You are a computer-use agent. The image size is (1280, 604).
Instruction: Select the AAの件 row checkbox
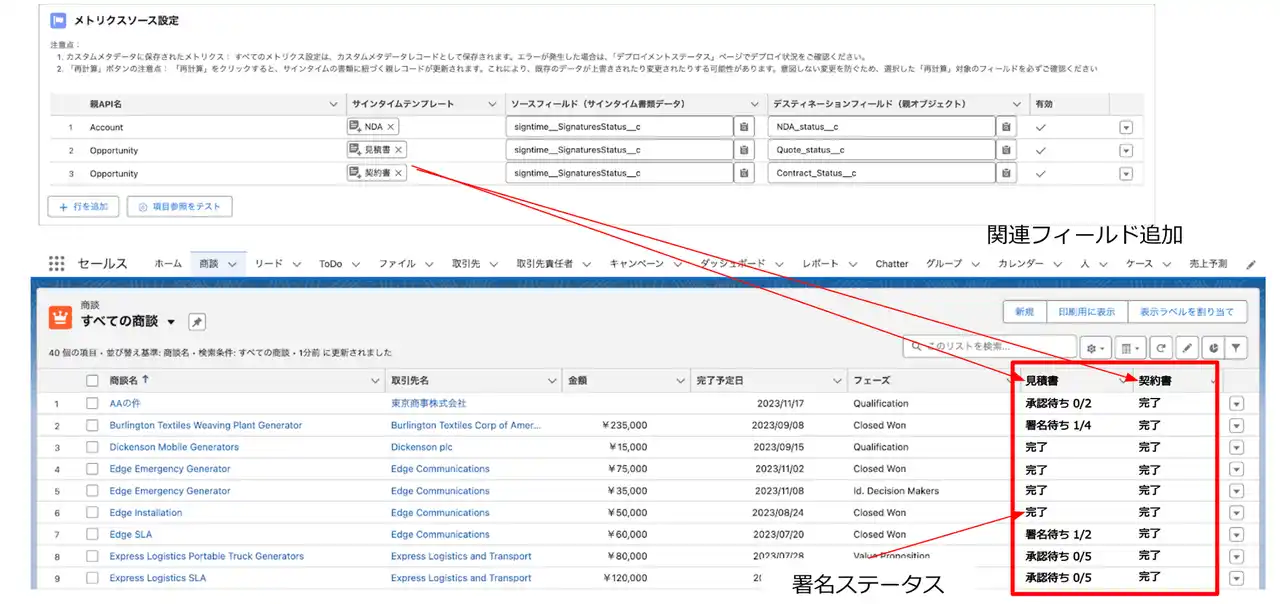click(x=93, y=404)
